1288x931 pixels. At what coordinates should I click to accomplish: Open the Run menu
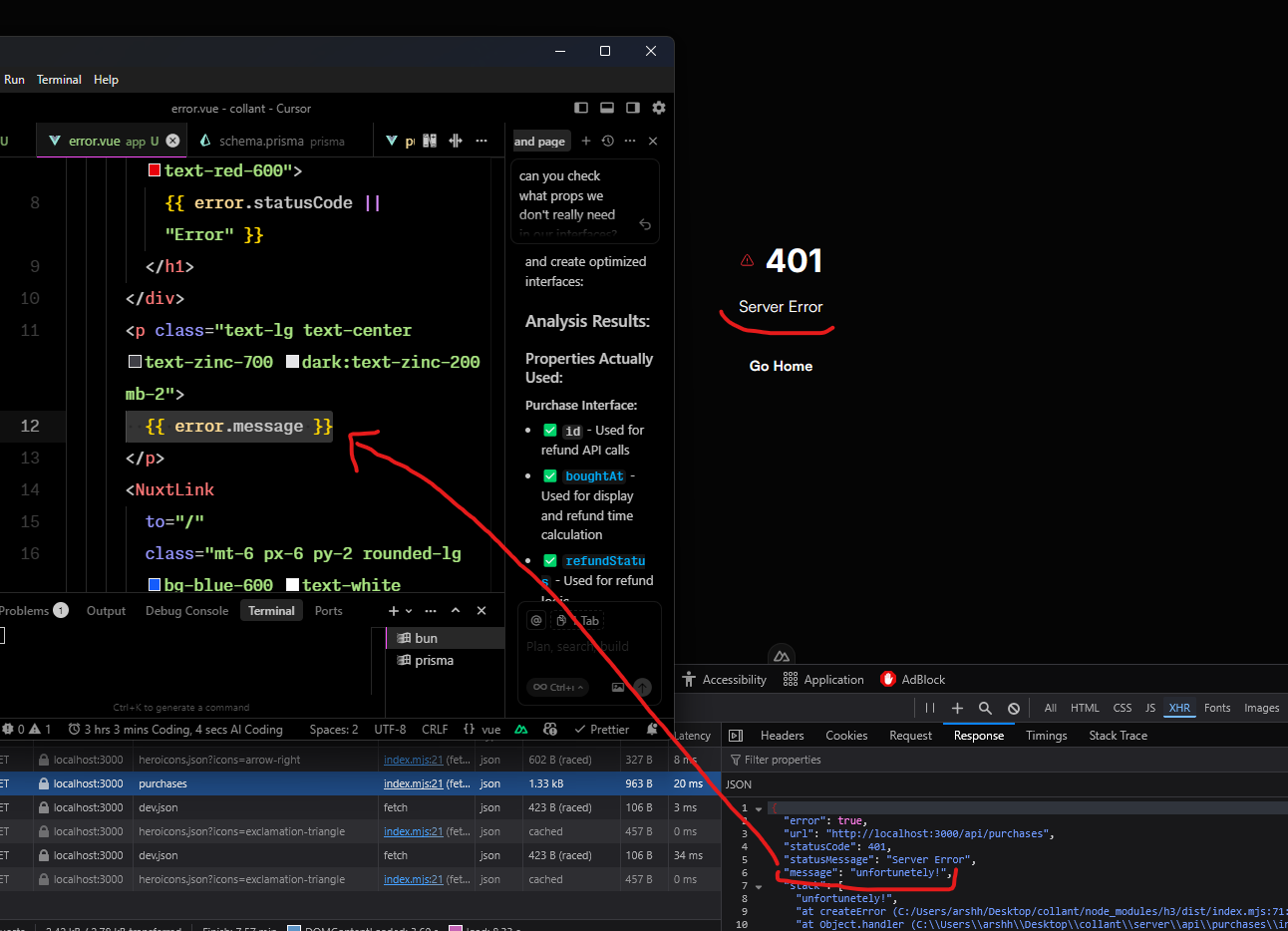coord(14,80)
